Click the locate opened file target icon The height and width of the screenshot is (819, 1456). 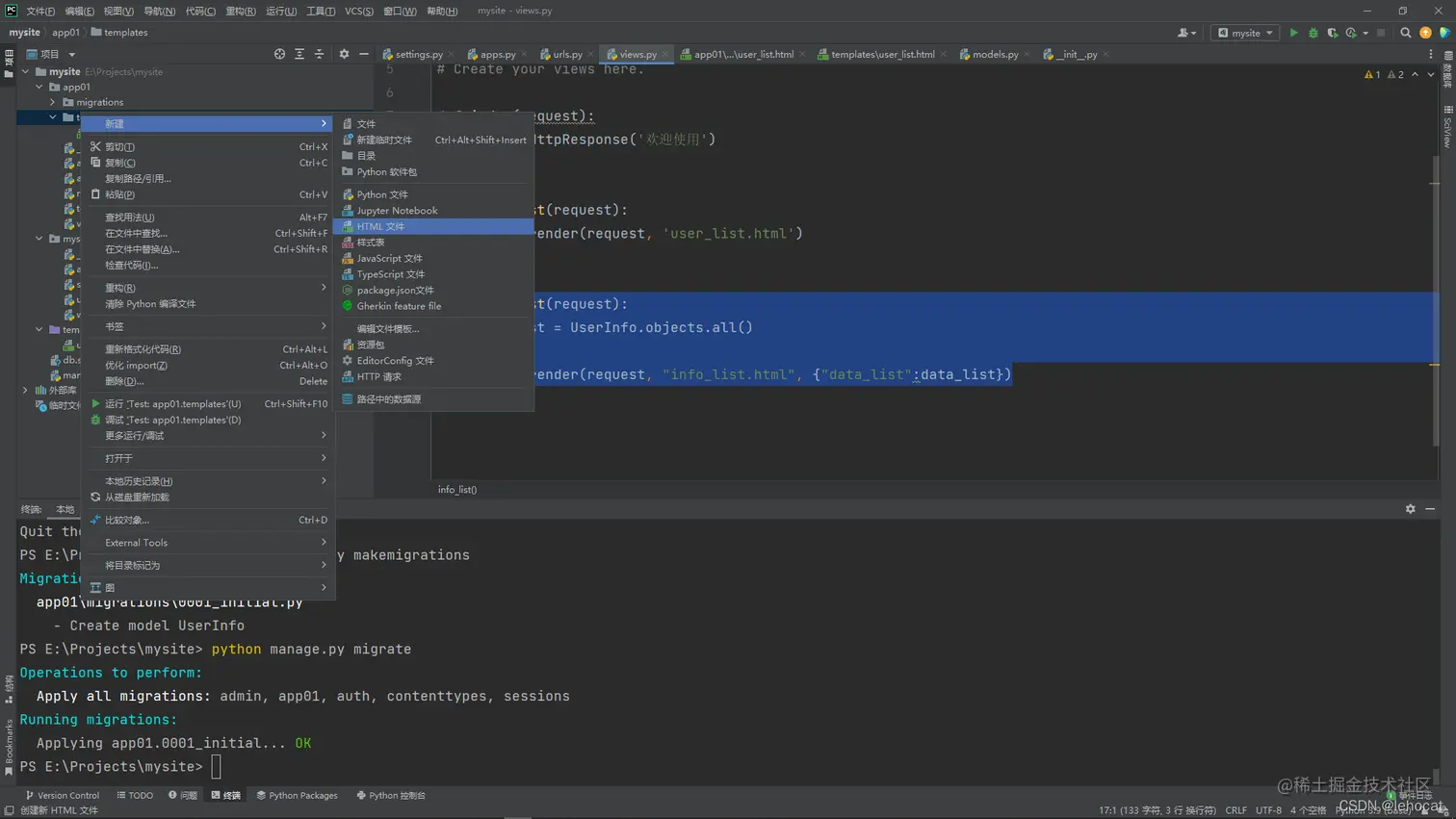coord(279,54)
